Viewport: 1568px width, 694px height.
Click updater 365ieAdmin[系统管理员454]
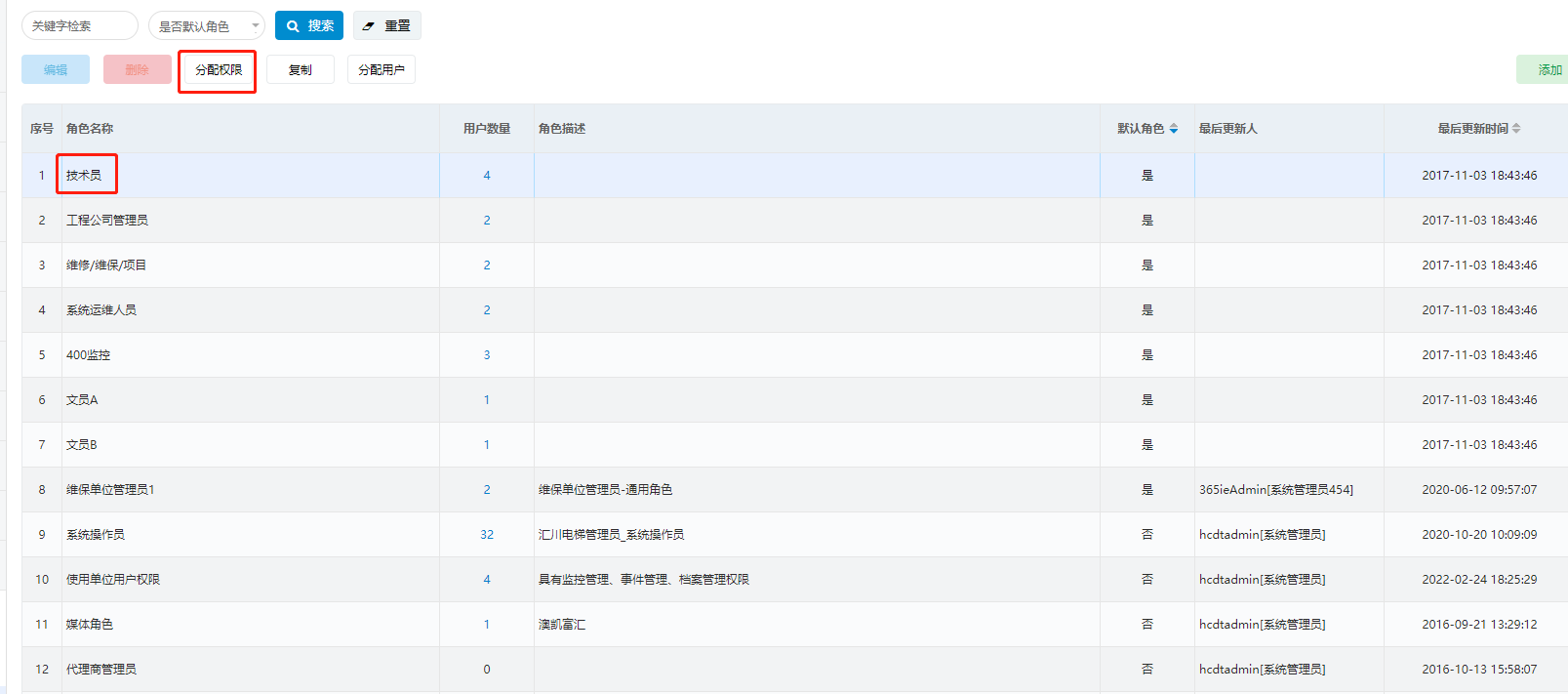[1276, 490]
